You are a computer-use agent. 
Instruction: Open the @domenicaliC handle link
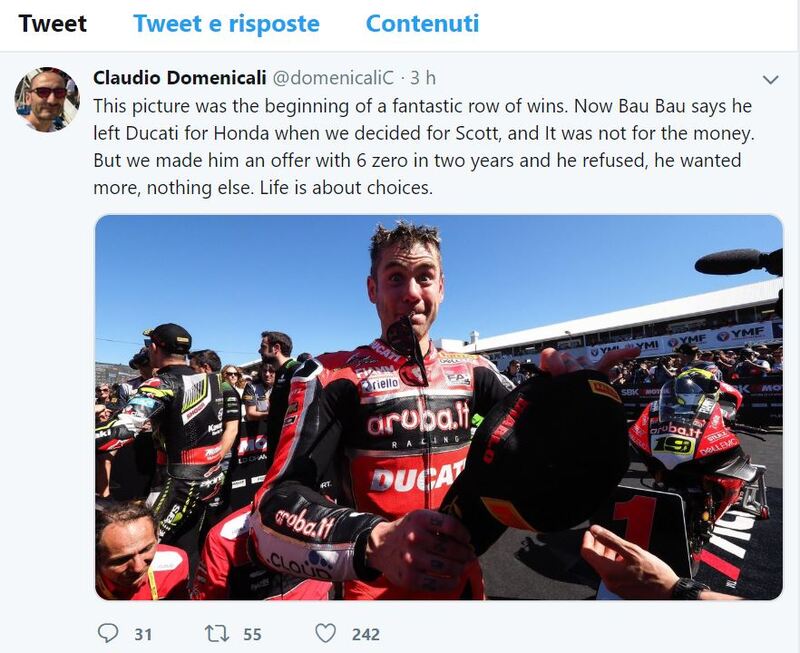coord(333,78)
